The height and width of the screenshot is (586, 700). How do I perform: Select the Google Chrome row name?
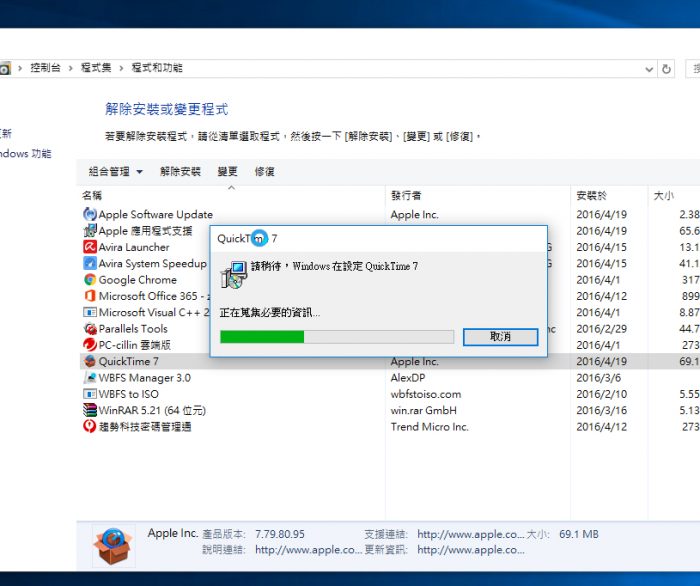[x=138, y=280]
